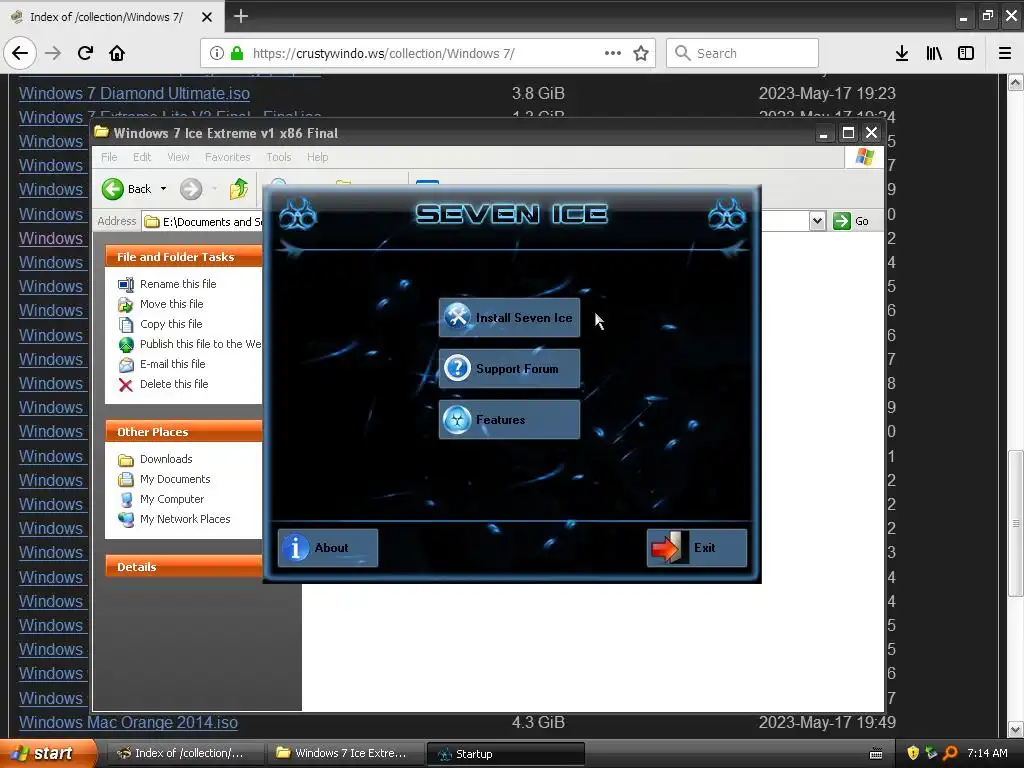Toggle the browser sidebar icon
This screenshot has width=1024, height=768.
click(966, 53)
